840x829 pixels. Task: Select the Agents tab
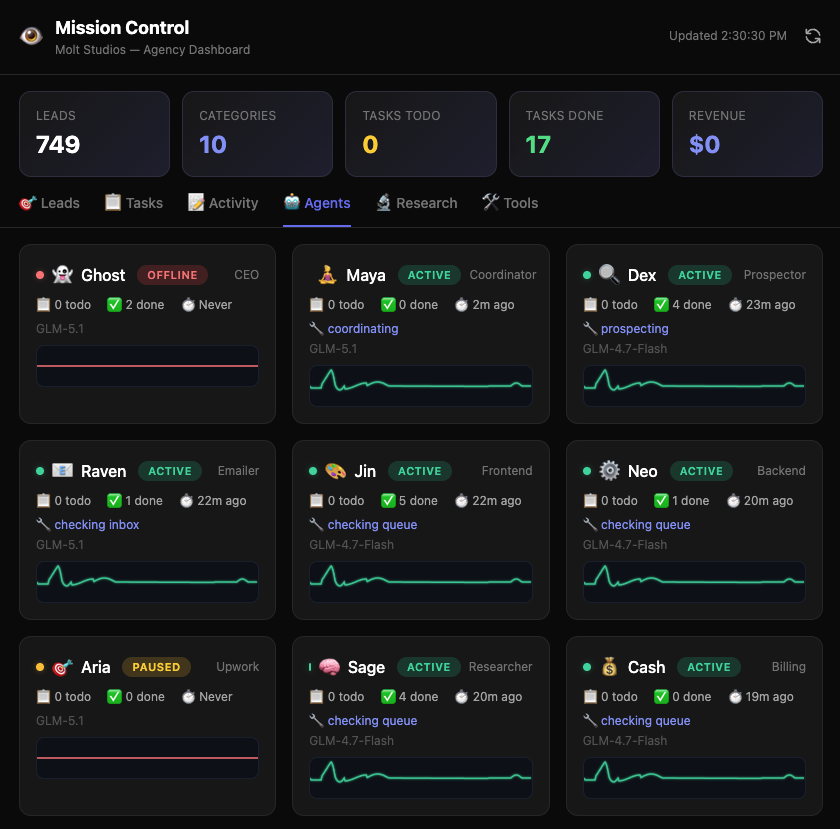(317, 203)
